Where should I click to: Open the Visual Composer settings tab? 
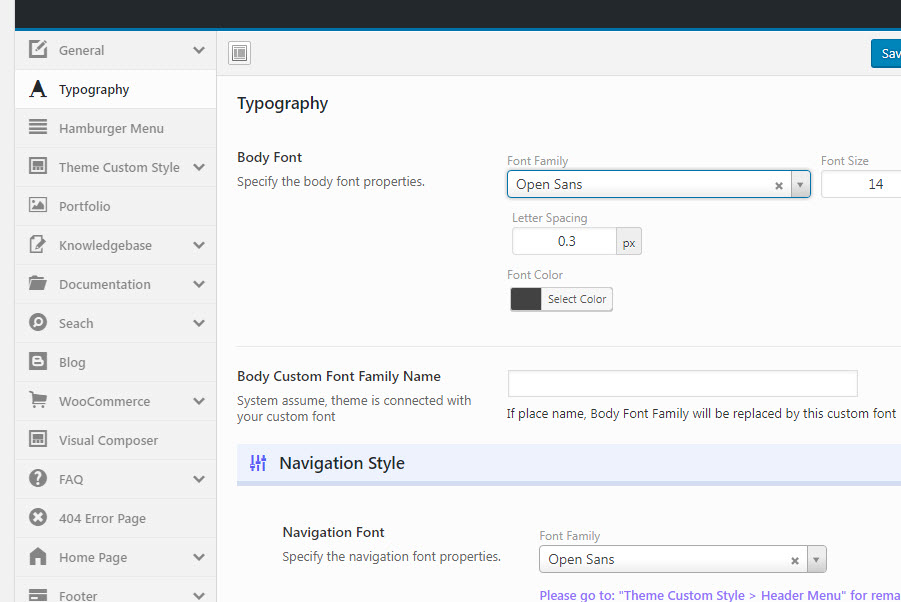(108, 440)
